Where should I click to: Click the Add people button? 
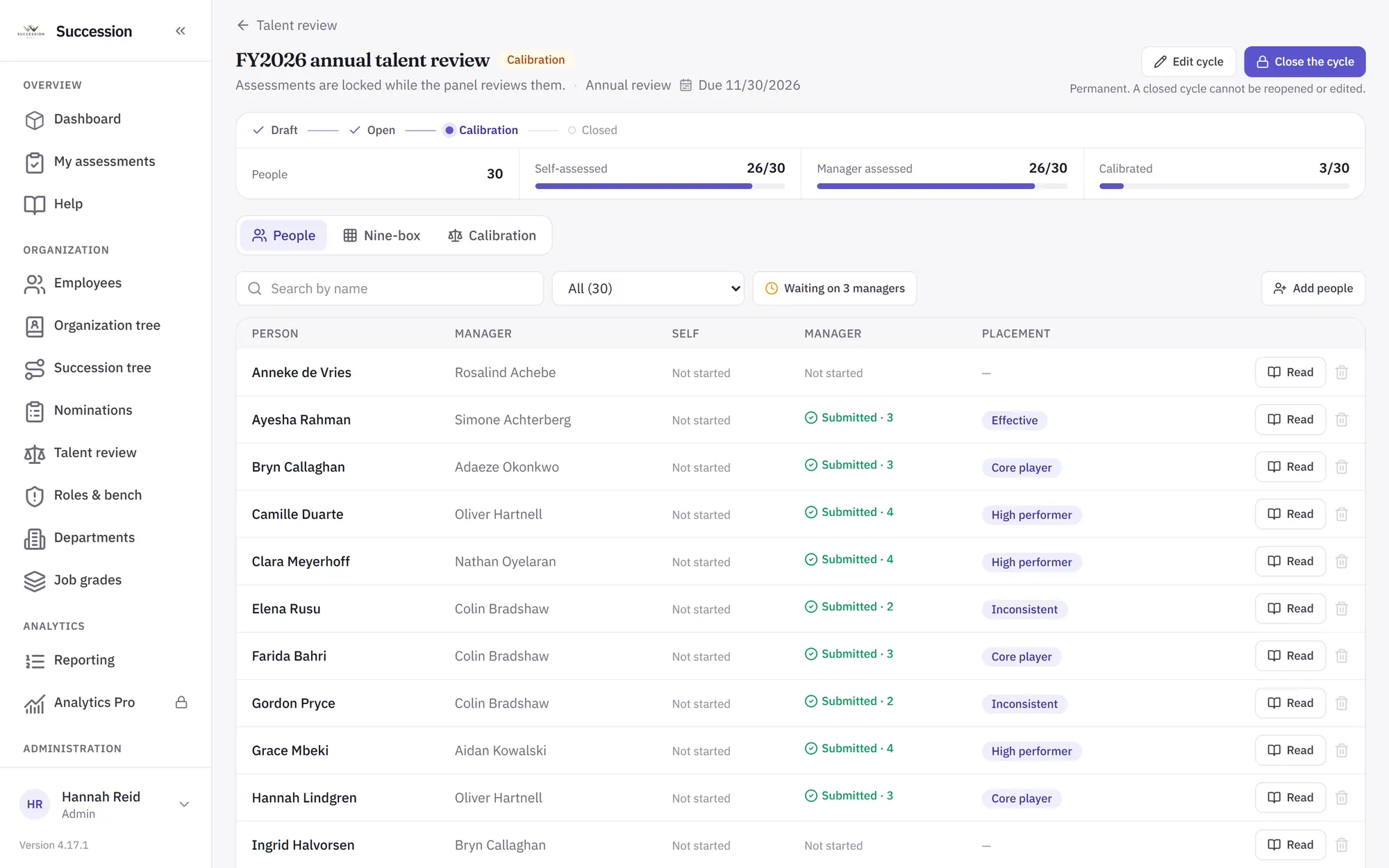tap(1313, 288)
